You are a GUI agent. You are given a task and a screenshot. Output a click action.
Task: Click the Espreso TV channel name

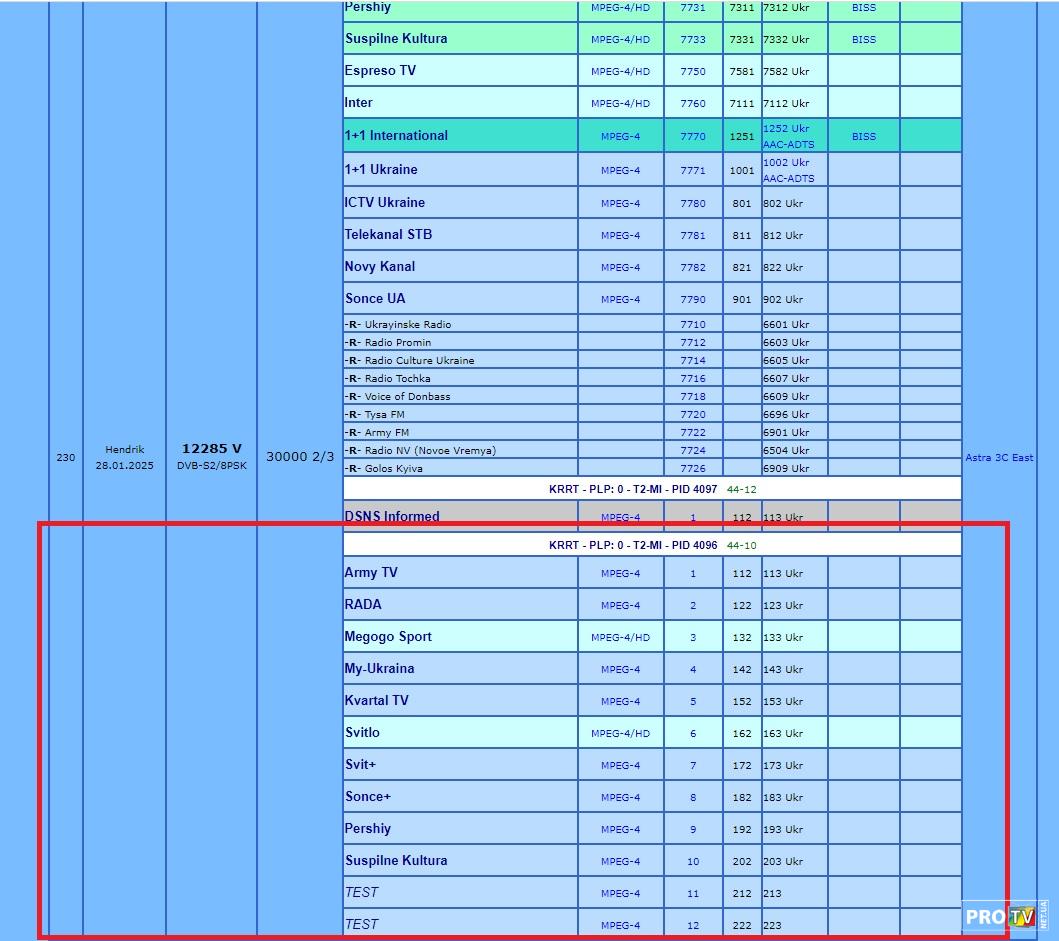coord(380,71)
